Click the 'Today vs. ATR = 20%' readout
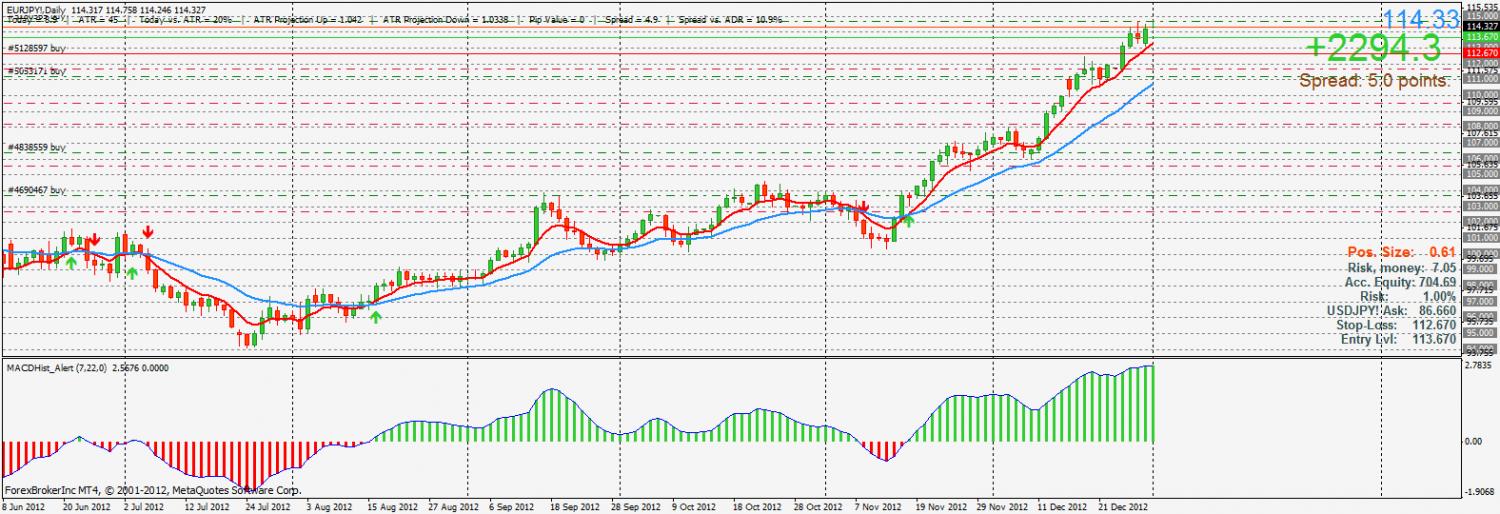This screenshot has width=1500, height=514. coord(184,20)
